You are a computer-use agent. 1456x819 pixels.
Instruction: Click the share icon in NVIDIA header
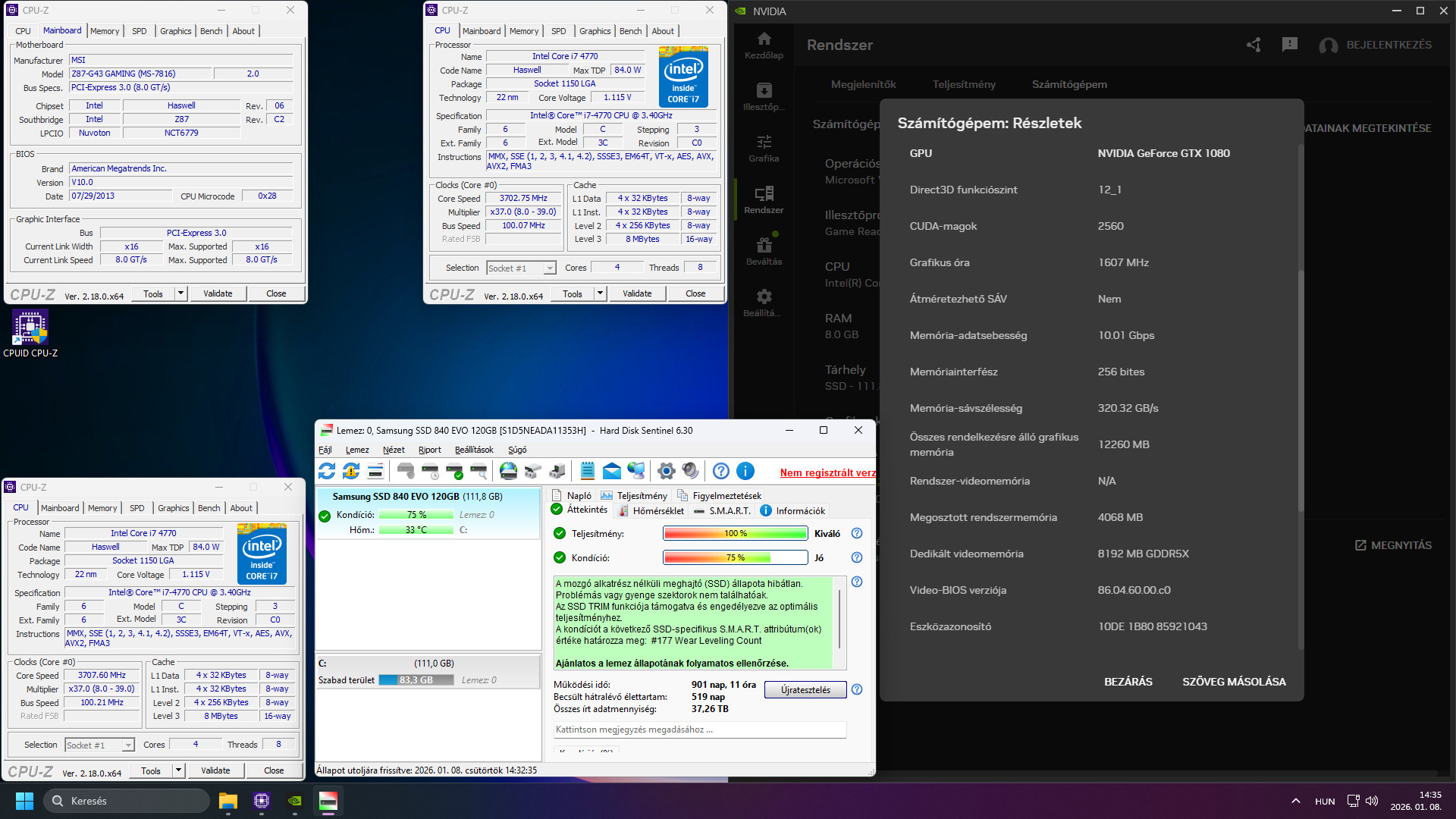pyautogui.click(x=1254, y=45)
